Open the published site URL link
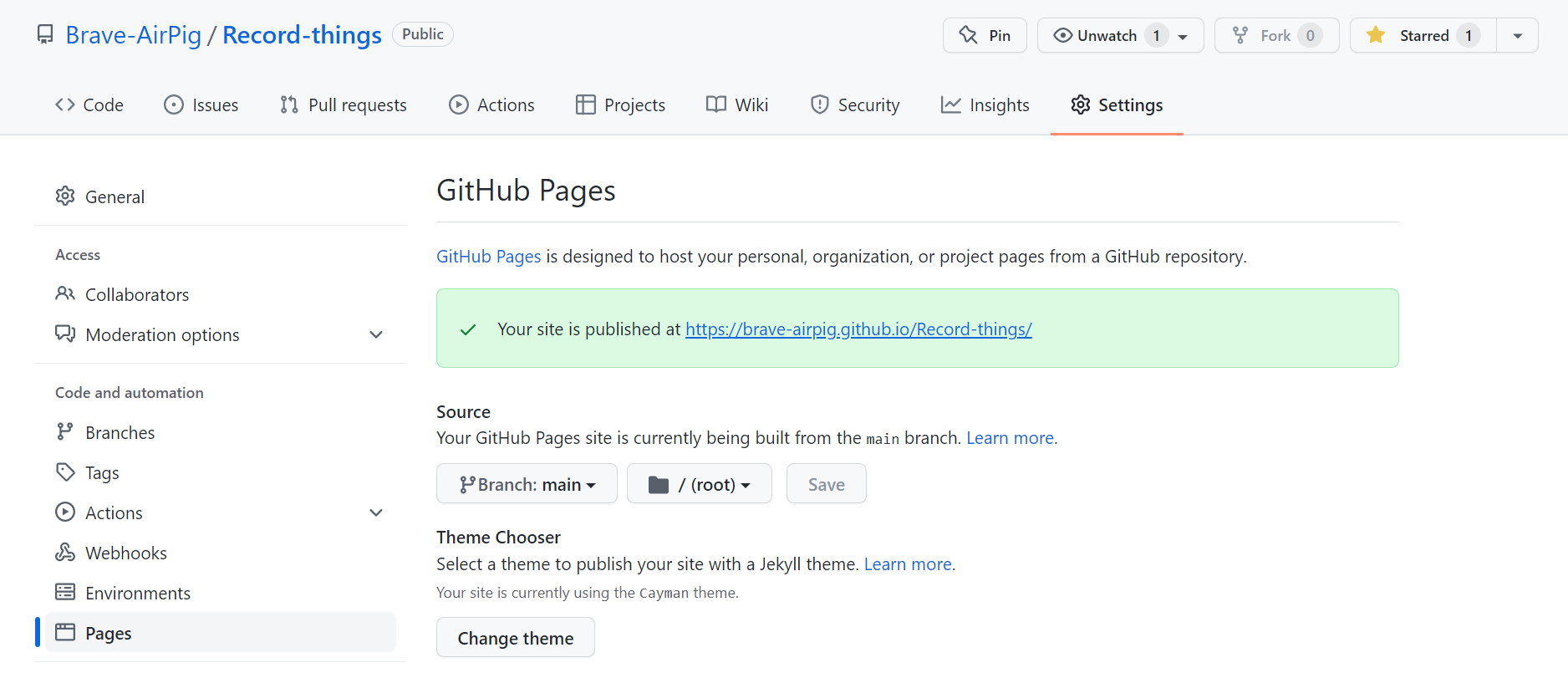Image resolution: width=1568 pixels, height=673 pixels. coord(858,329)
